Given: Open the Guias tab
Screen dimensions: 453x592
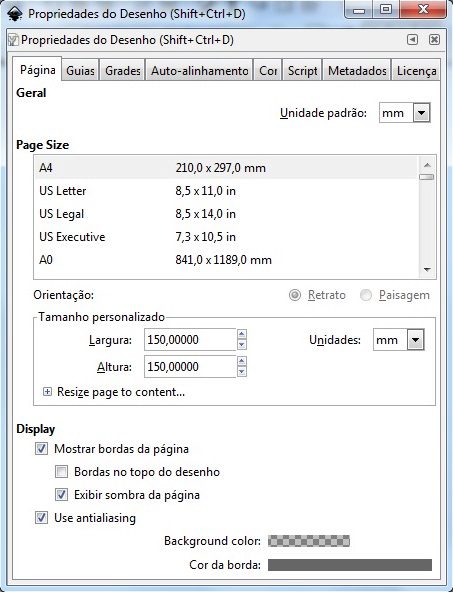Looking at the screenshot, I should [x=80, y=71].
